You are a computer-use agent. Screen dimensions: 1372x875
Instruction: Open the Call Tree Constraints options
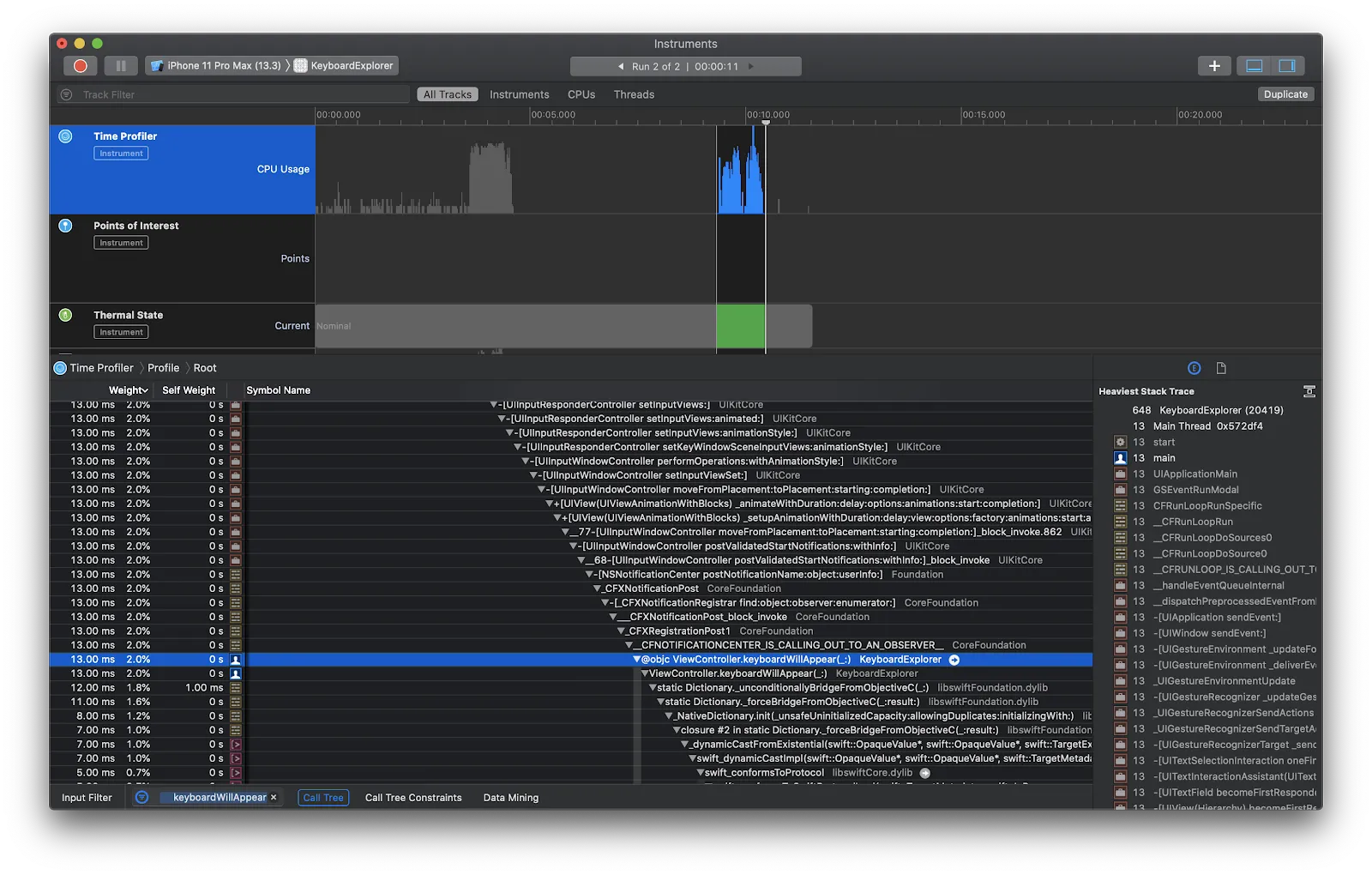413,798
